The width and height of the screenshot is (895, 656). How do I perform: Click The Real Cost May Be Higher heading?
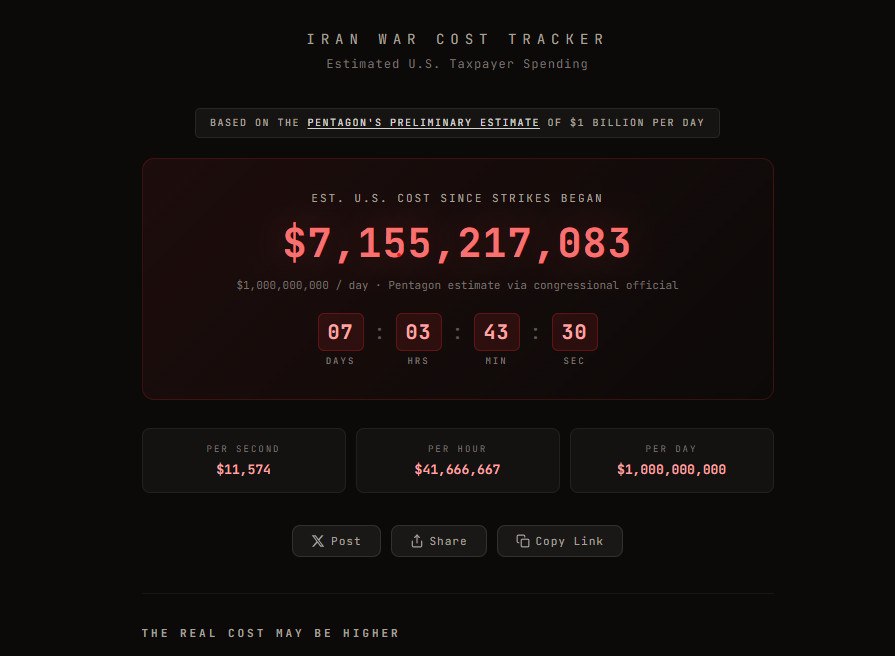270,633
